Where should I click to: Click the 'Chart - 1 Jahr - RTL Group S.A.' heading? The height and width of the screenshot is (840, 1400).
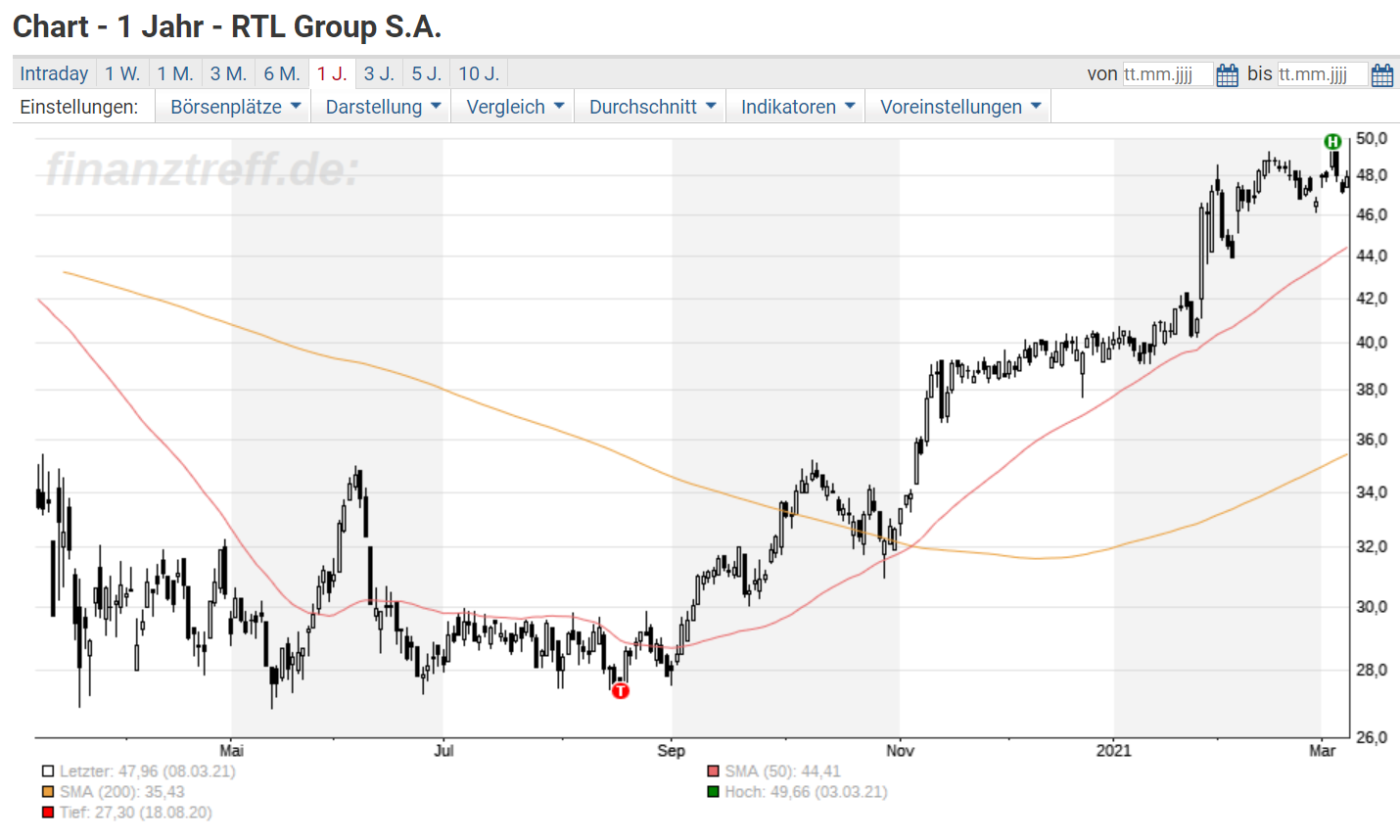(x=227, y=26)
